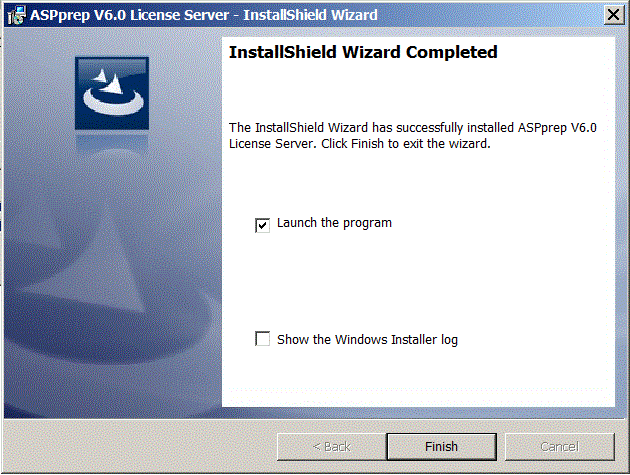Click the "Click Finish to exit" sentence

coord(406,144)
